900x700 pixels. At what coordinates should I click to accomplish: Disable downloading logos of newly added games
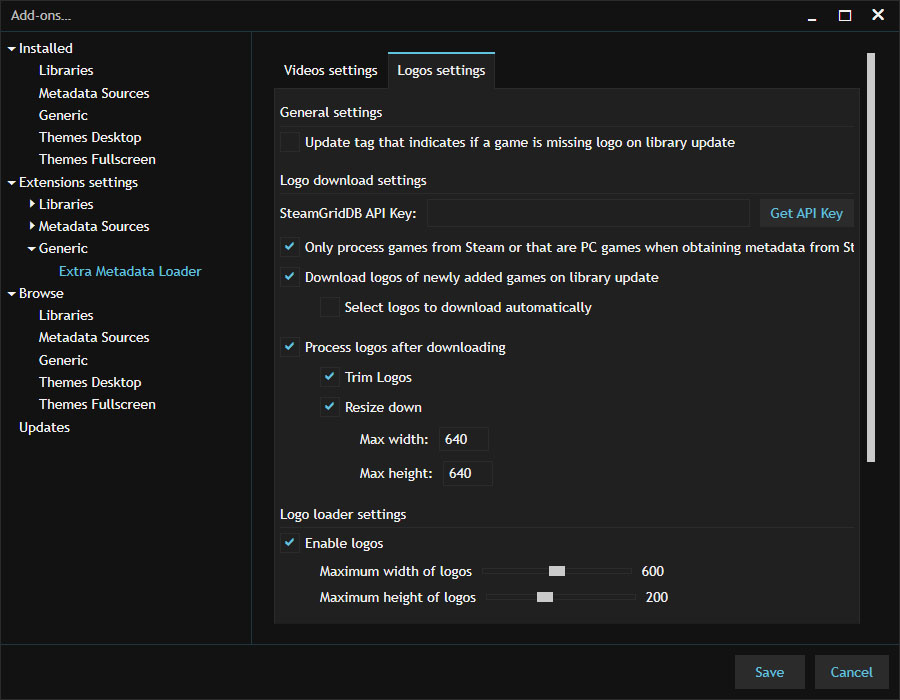[x=289, y=277]
